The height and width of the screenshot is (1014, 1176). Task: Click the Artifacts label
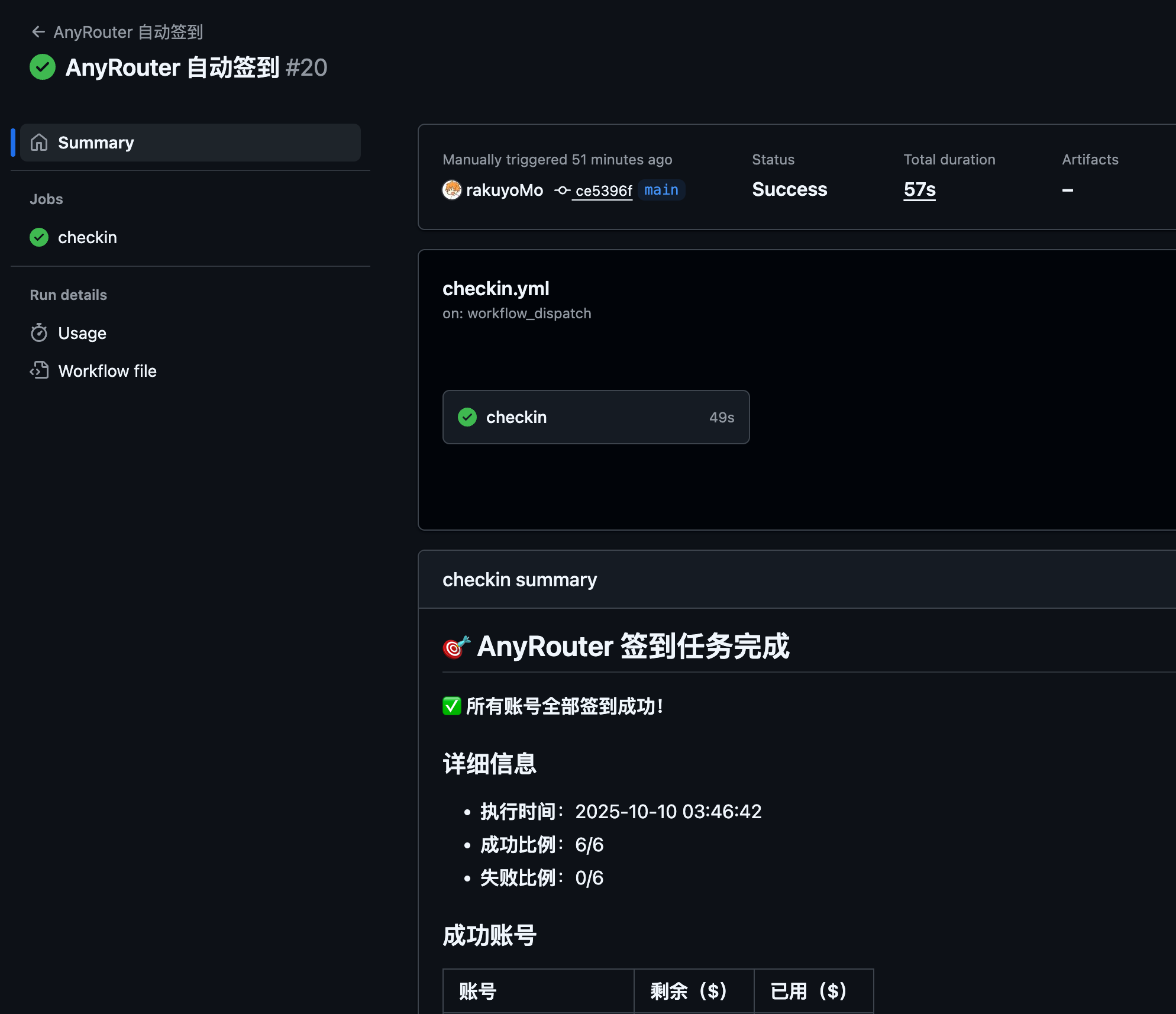click(x=1090, y=160)
